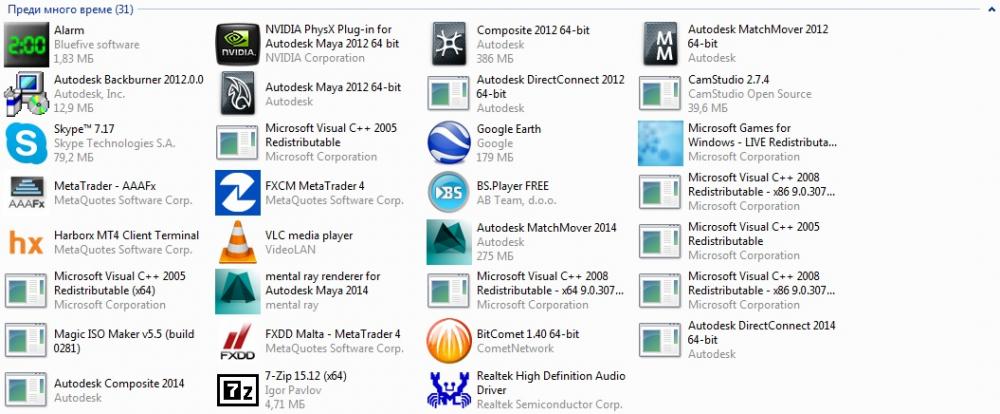Click the 'Преди много време (31)' group header
This screenshot has height=414, width=1000.
(70, 10)
